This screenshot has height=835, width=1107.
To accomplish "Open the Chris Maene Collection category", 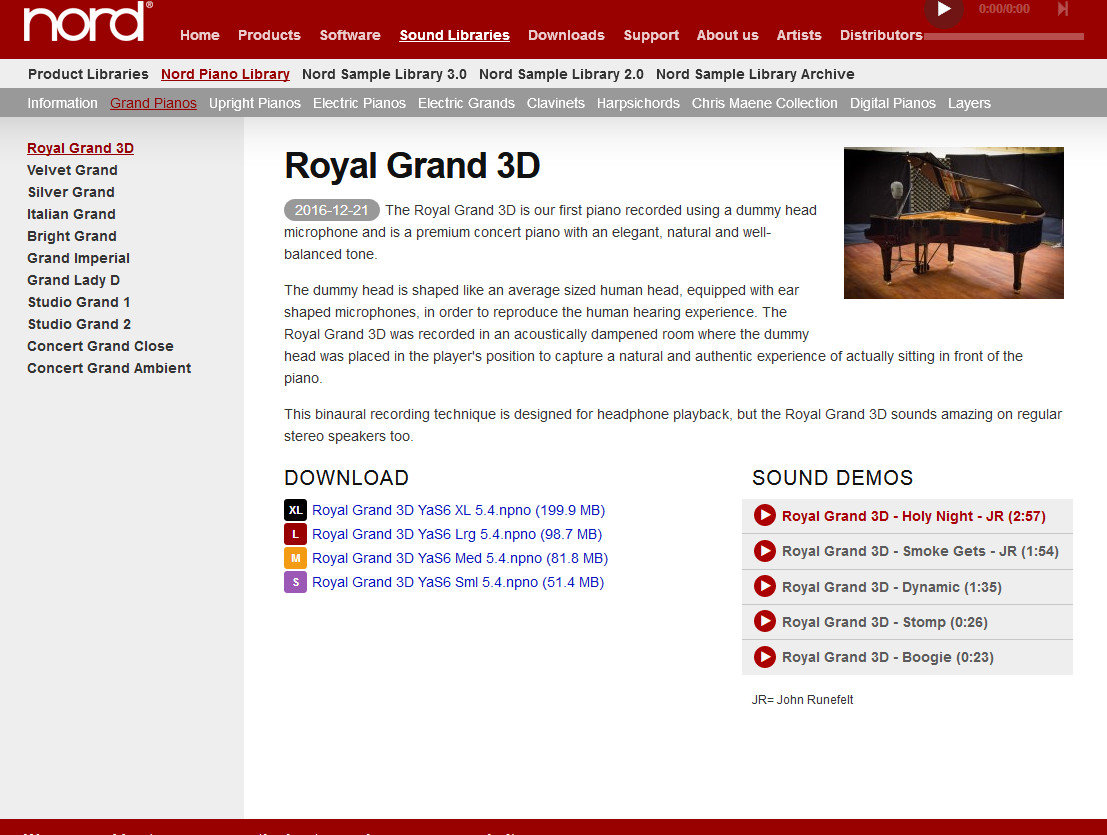I will (765, 103).
